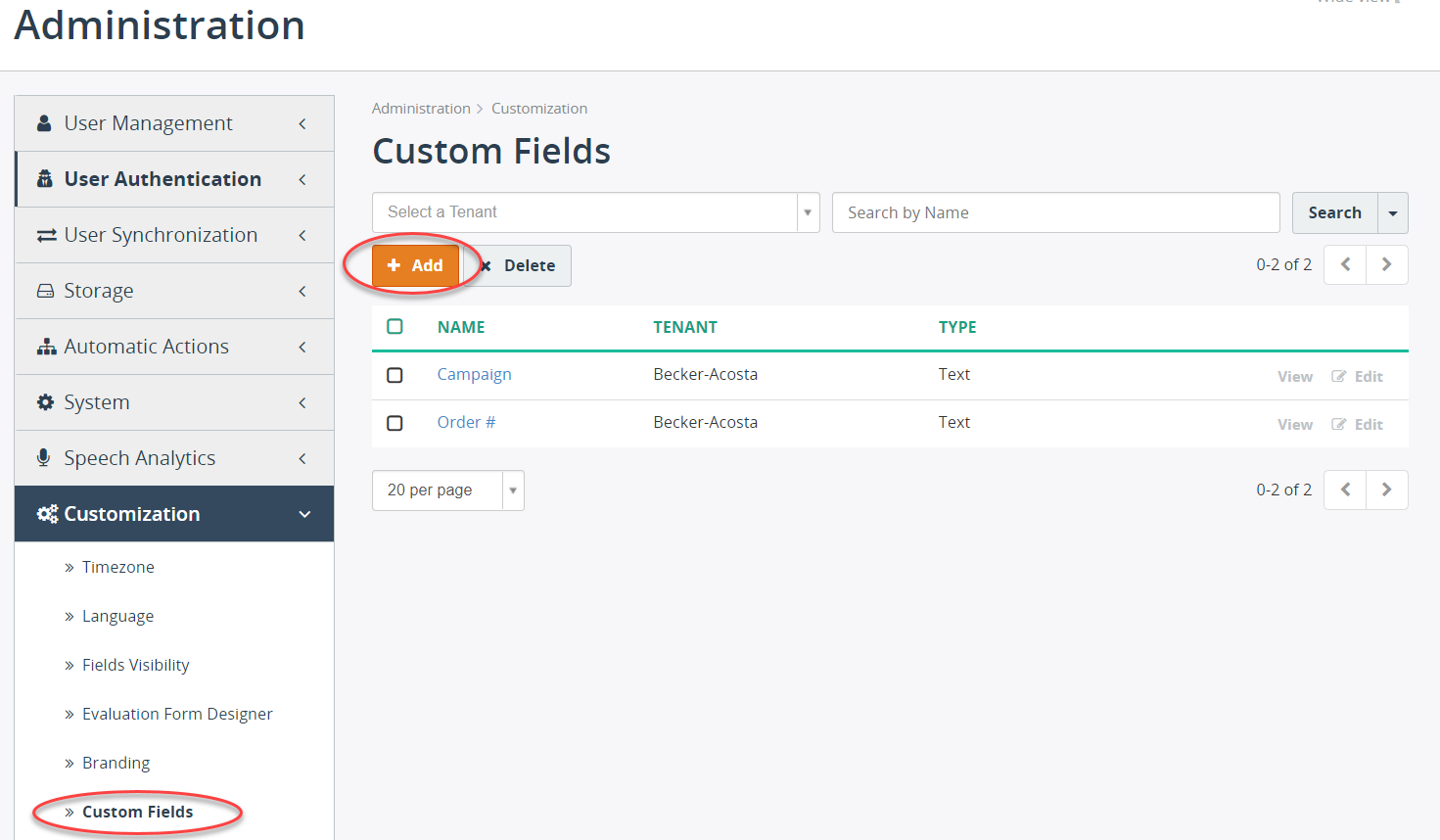Click the User Authentication lock icon
The width and height of the screenshot is (1440, 840).
point(44,179)
